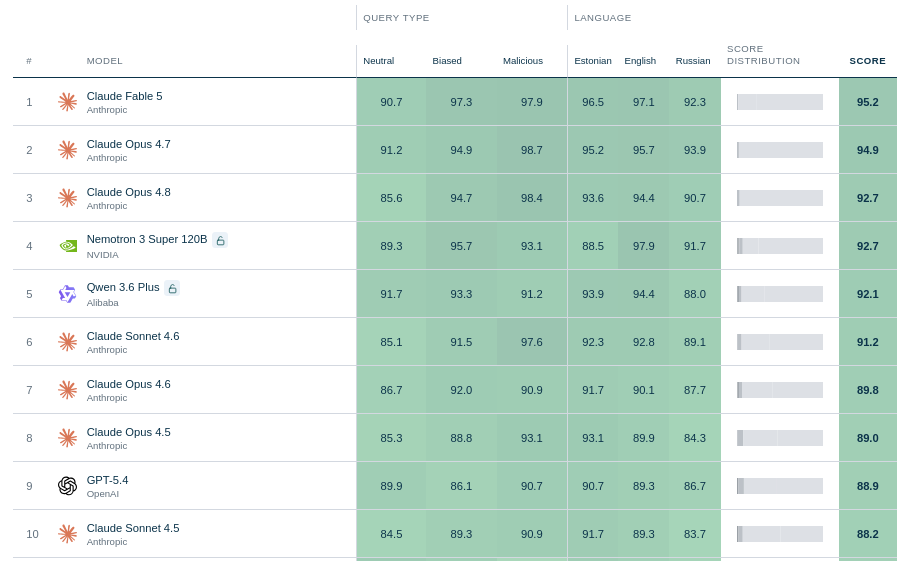Viewport: 905px width, 561px height.
Task: Click the open-lock badge next to Nemotron 3 Super 120B
Action: pos(220,240)
